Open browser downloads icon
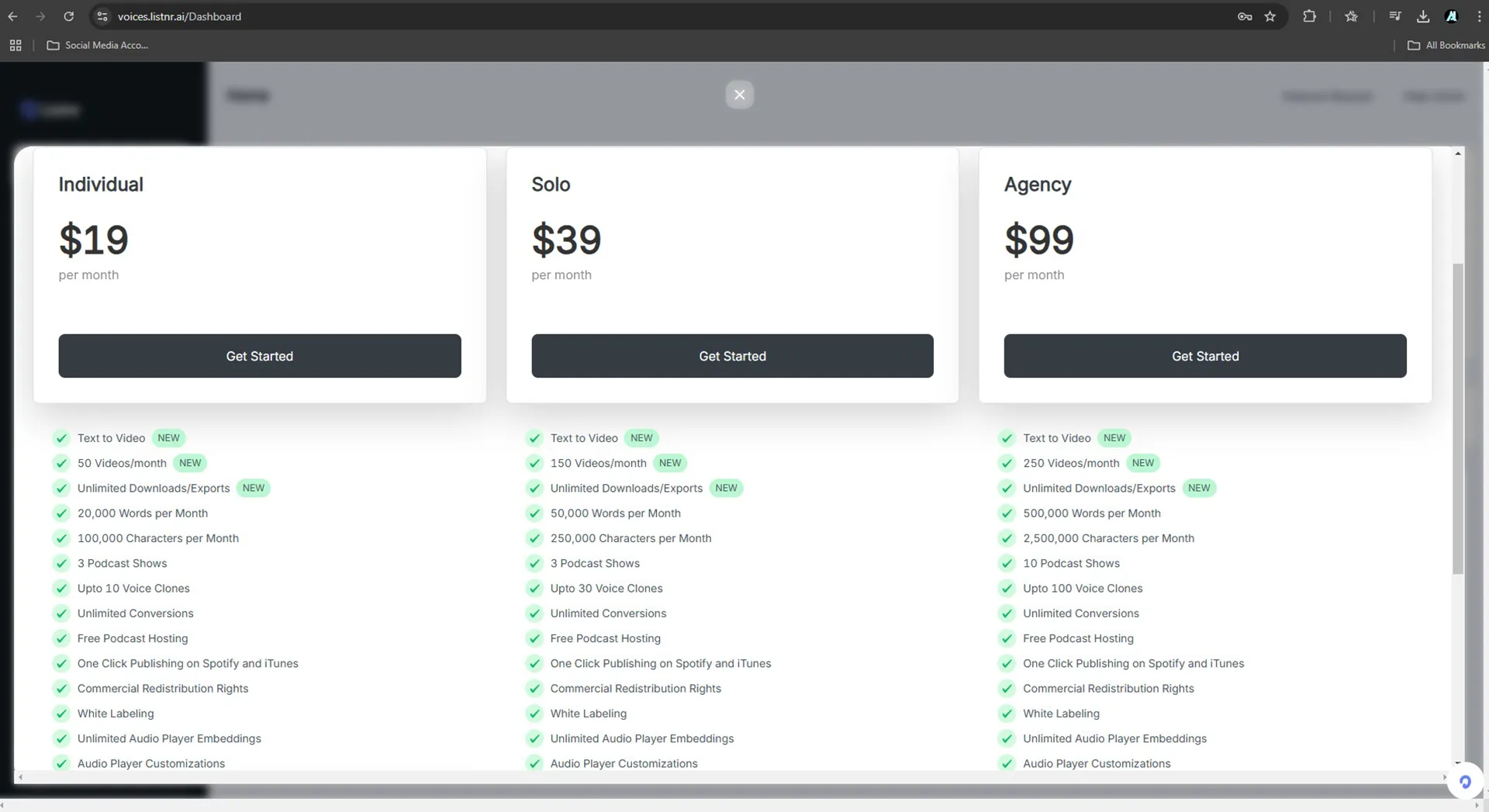The height and width of the screenshot is (812, 1489). (x=1422, y=16)
